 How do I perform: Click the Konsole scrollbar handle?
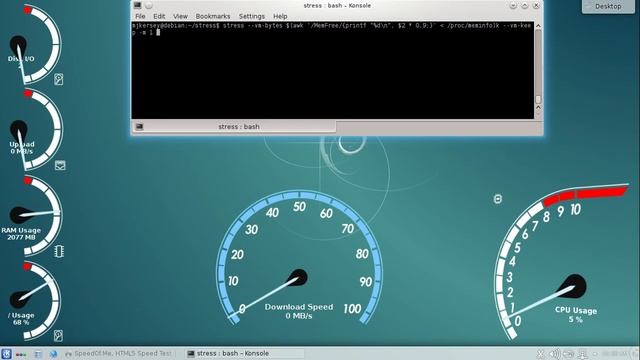tap(538, 99)
